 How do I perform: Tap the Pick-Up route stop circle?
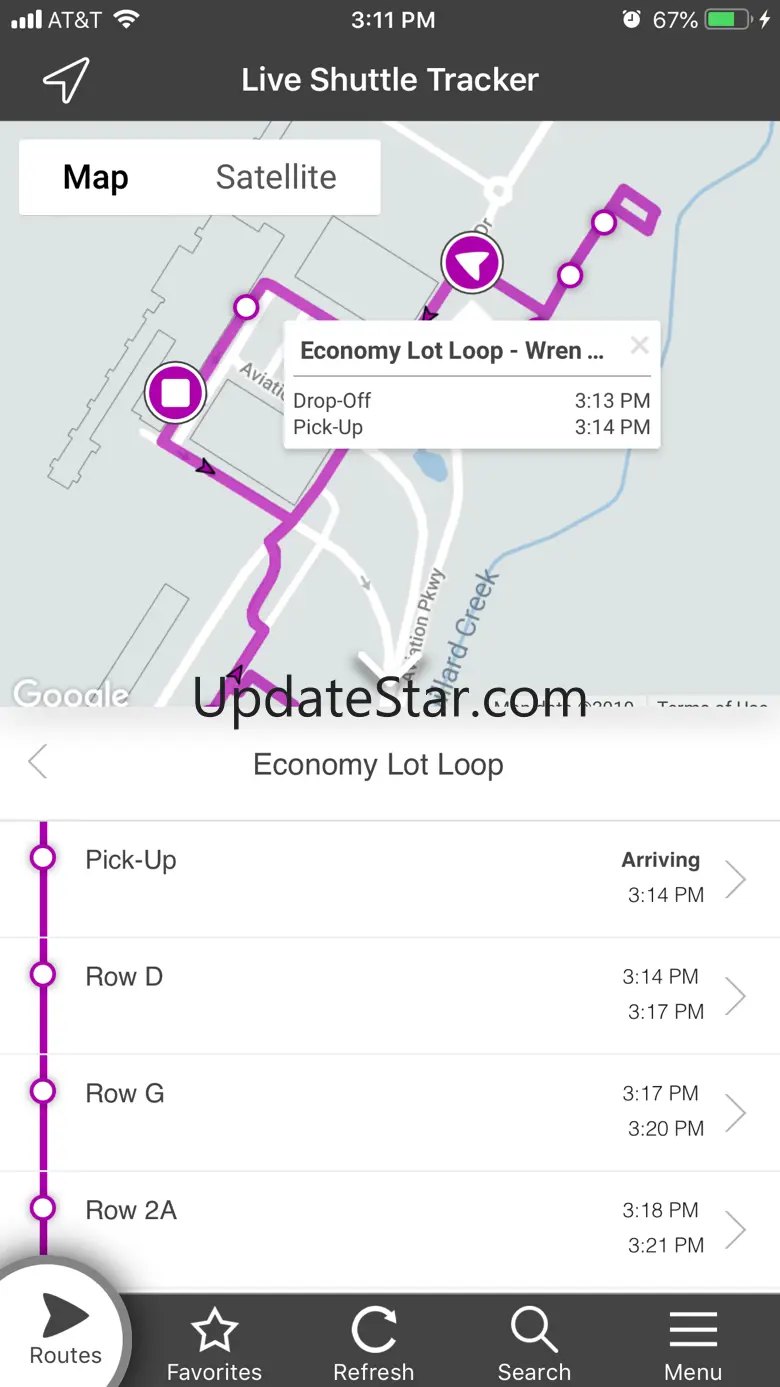tap(43, 858)
